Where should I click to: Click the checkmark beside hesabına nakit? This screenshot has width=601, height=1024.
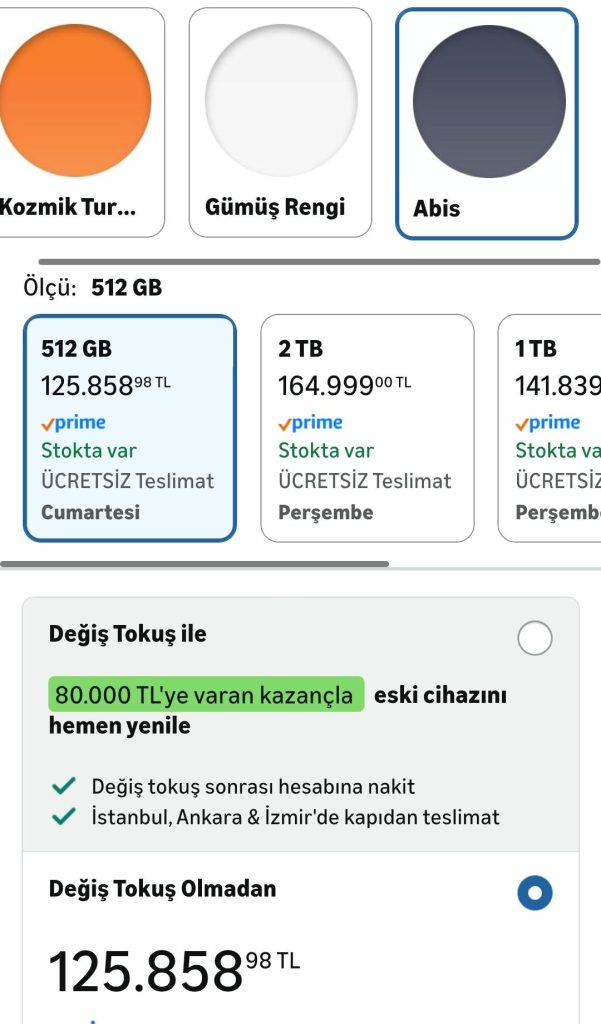pos(65,786)
